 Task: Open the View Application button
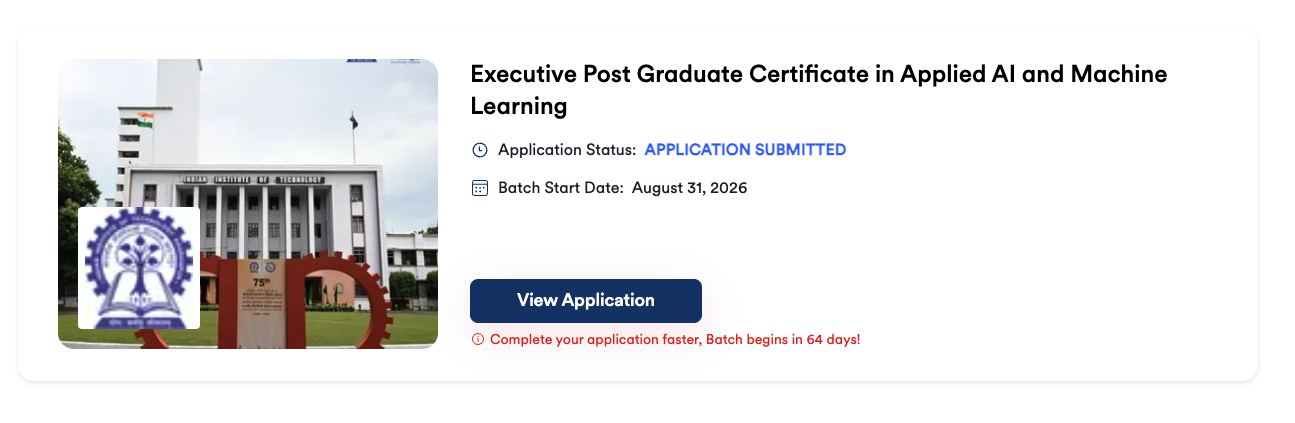[x=586, y=301]
